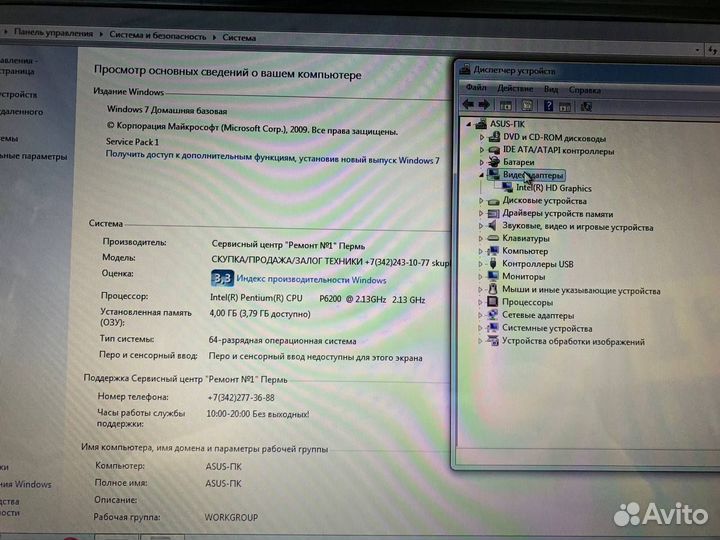
Task: Click the 10:00-20:00 Без выходных! hours text
Action: 258,414
